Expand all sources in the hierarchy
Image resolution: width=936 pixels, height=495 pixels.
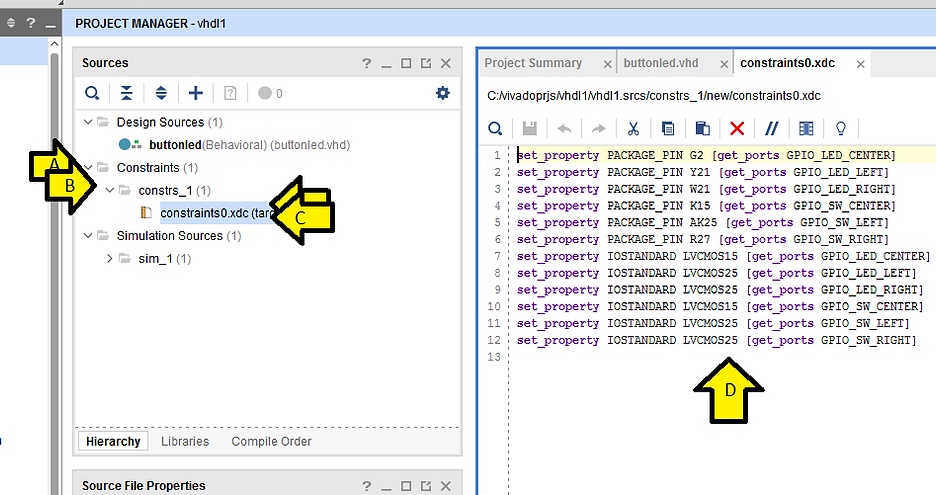(x=161, y=93)
